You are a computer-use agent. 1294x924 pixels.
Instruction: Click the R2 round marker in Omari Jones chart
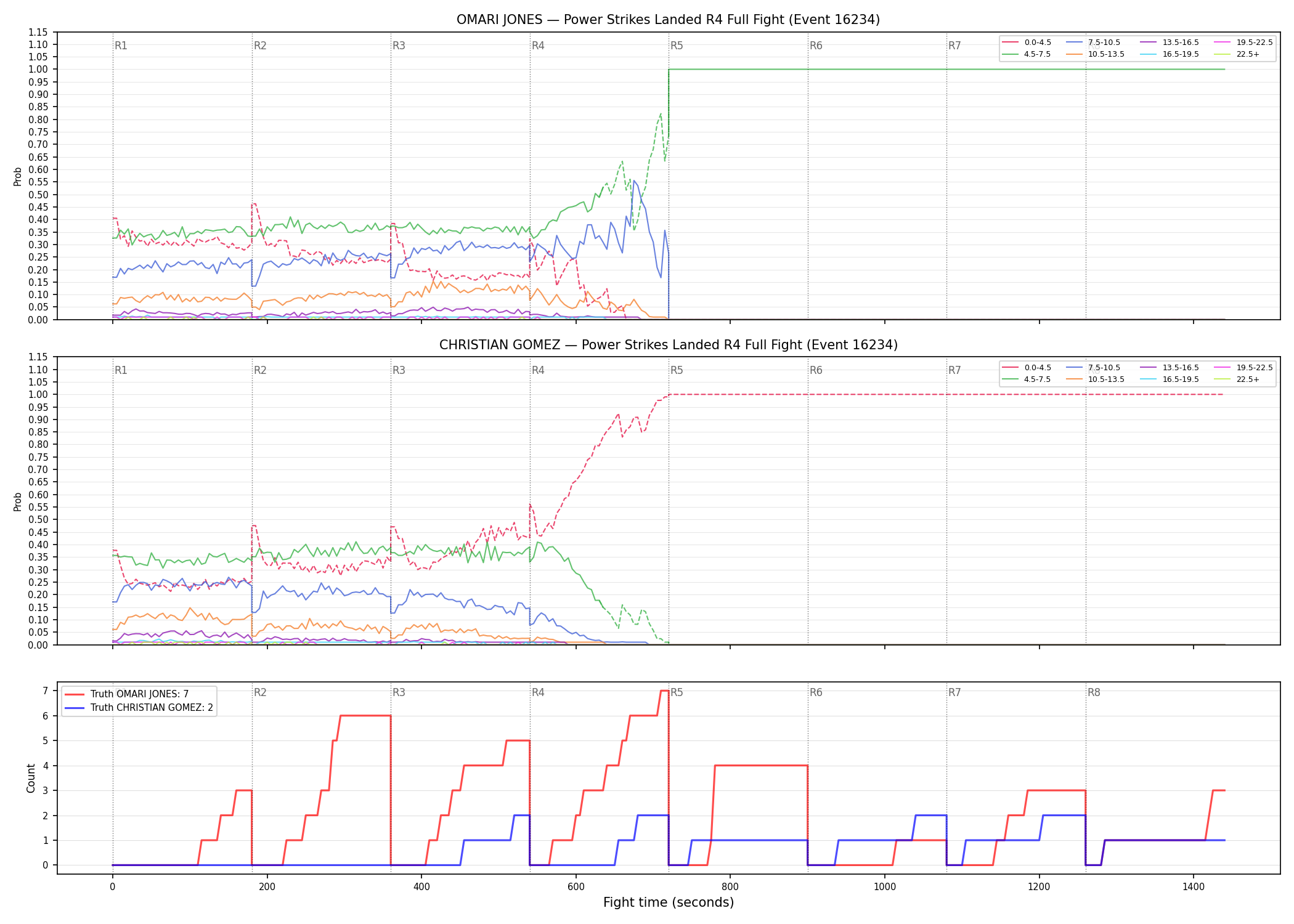click(x=260, y=46)
